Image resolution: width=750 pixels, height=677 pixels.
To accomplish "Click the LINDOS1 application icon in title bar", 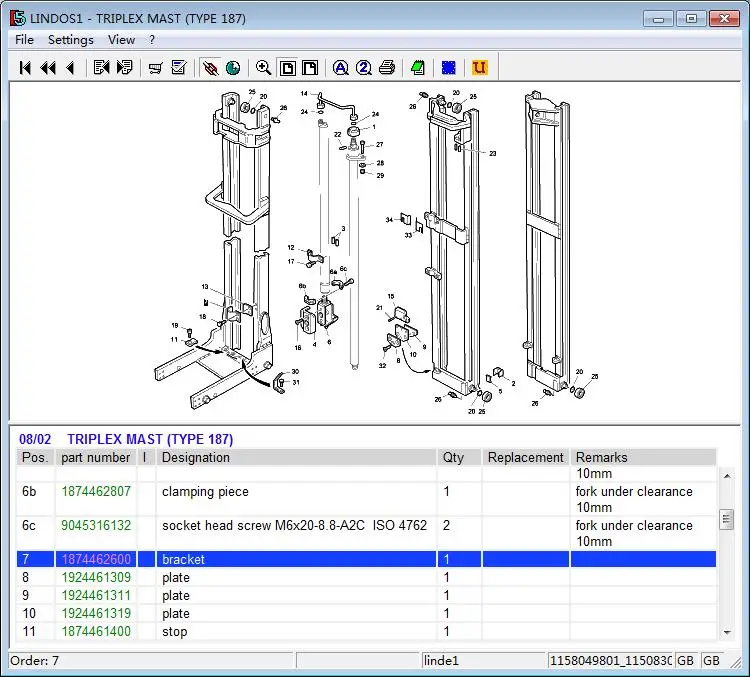I will 17,18.
